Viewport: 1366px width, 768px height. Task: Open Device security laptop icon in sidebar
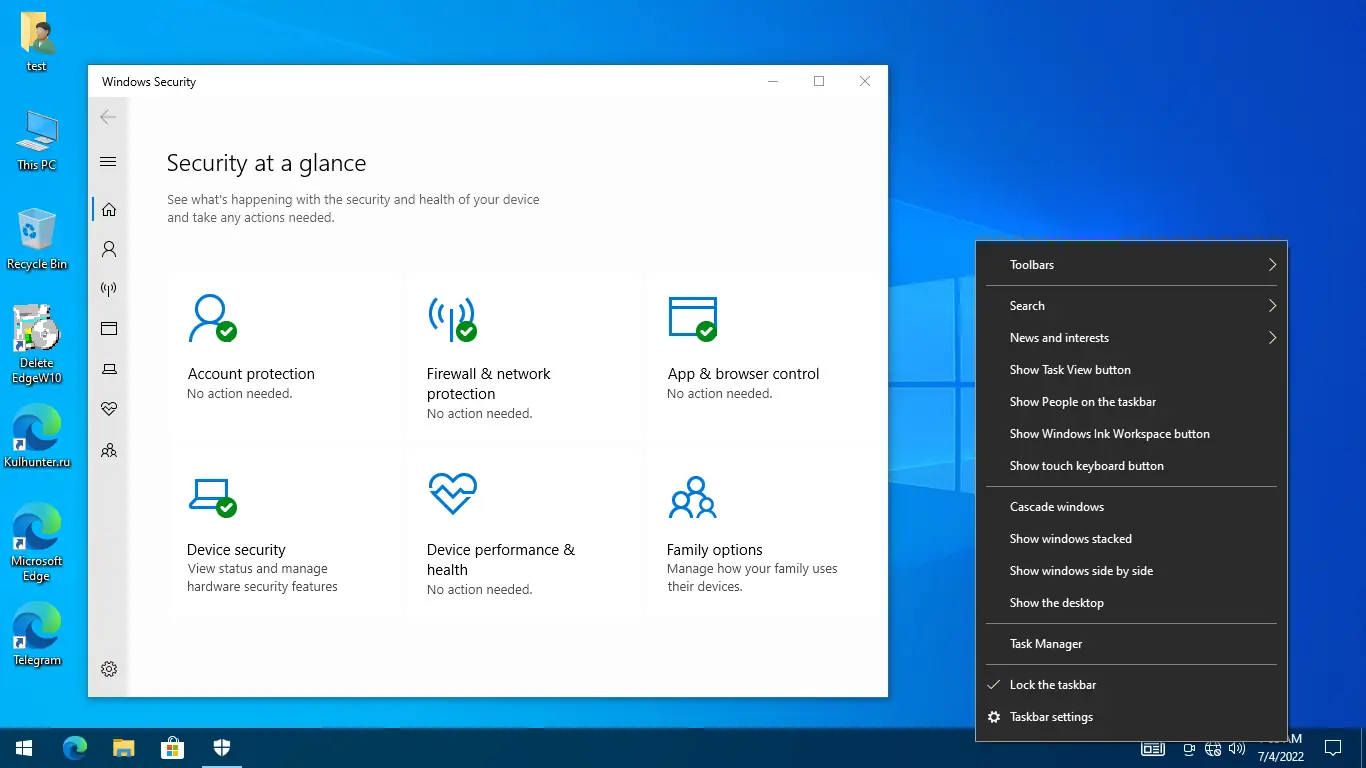(x=109, y=369)
